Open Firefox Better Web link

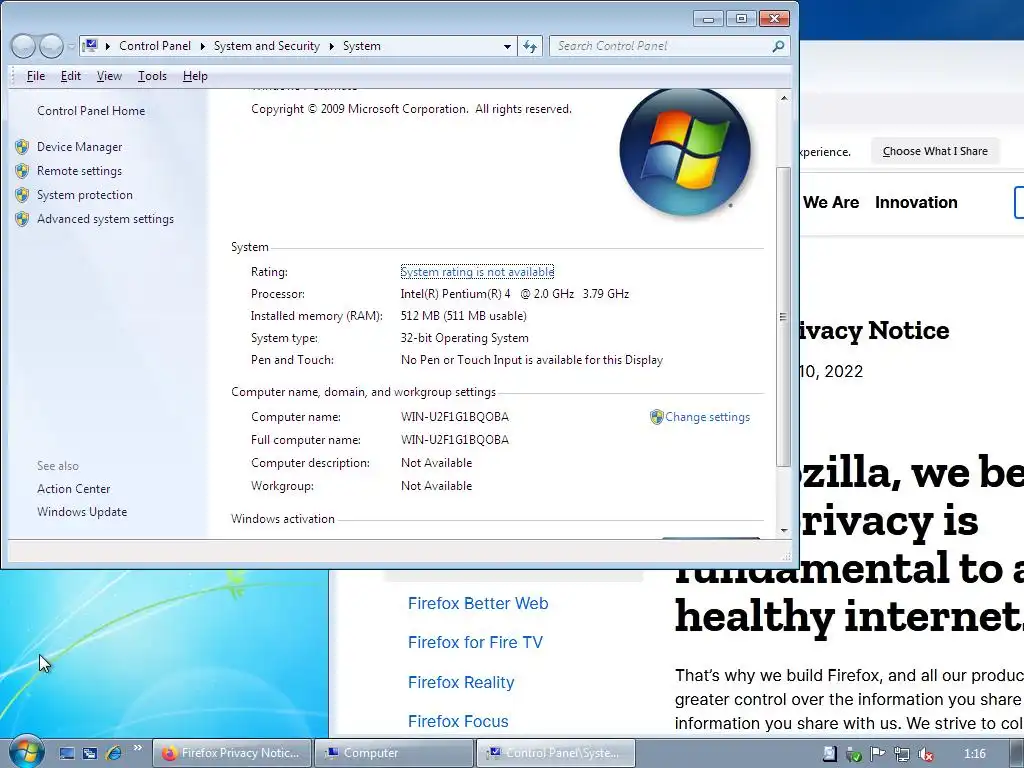pyautogui.click(x=478, y=603)
